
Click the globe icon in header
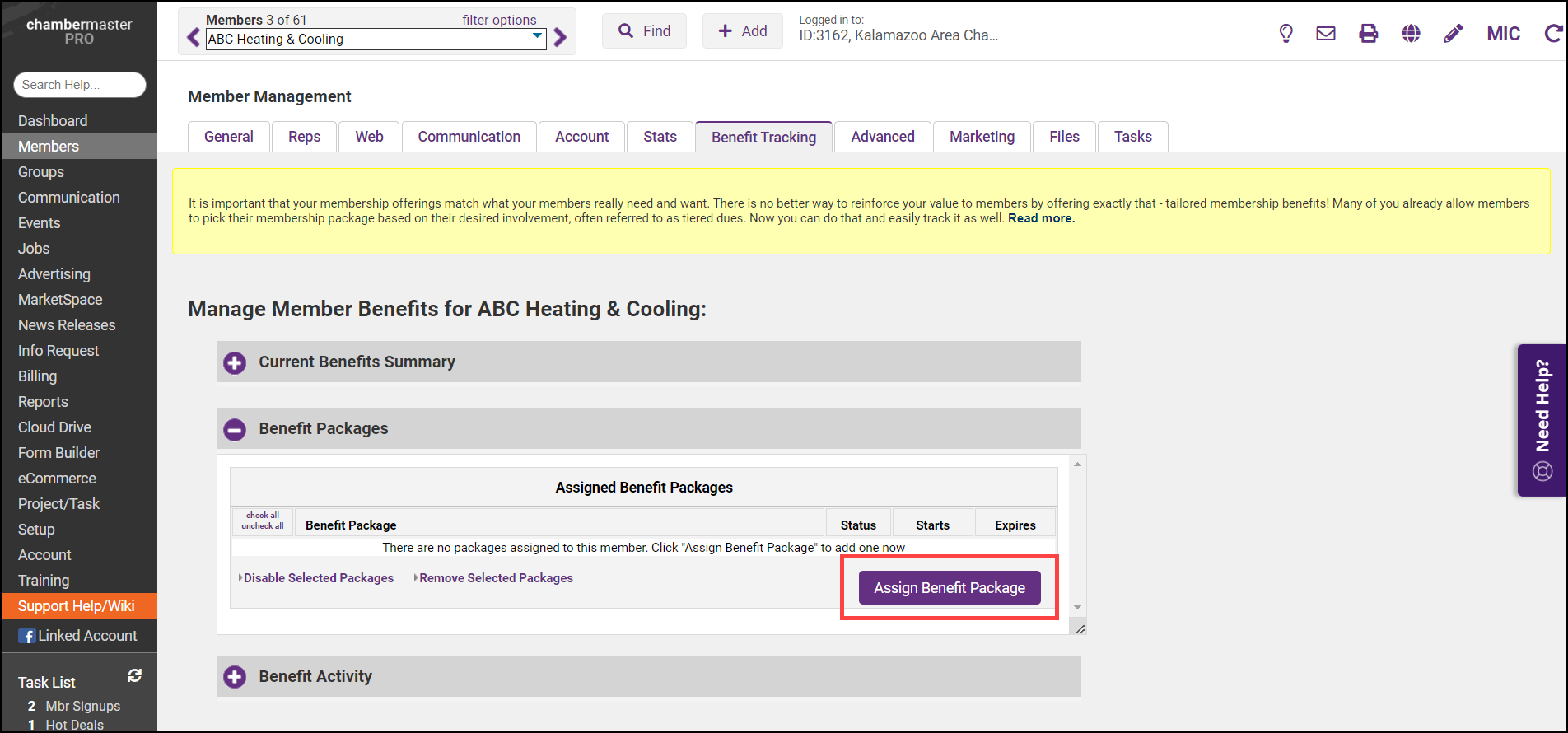pyautogui.click(x=1411, y=34)
